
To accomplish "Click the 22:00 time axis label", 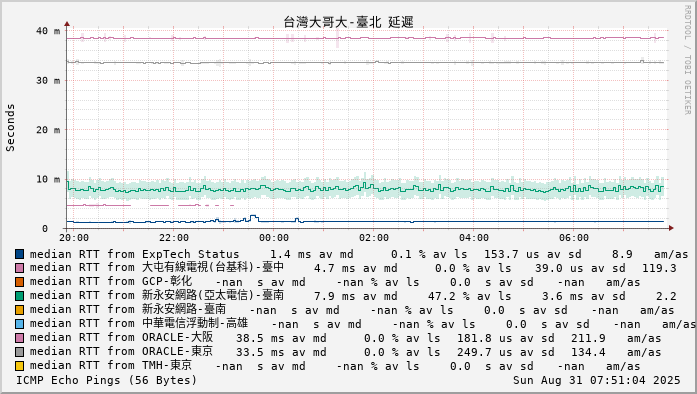I will [174, 238].
